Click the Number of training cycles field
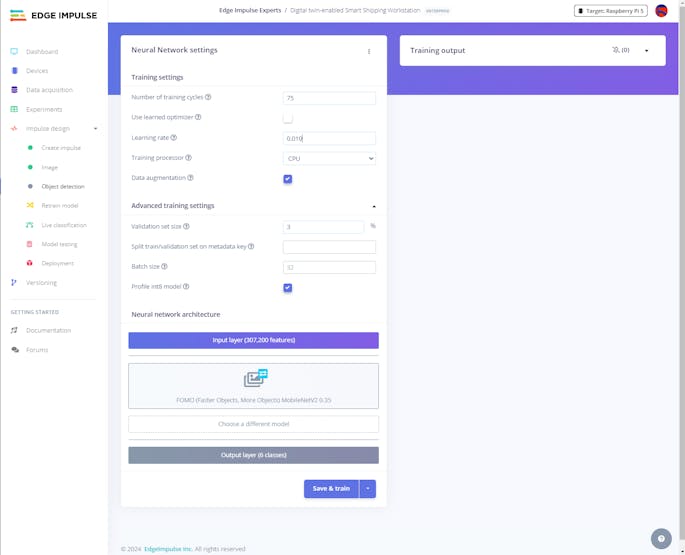Image resolution: width=685 pixels, height=555 pixels. [329, 98]
